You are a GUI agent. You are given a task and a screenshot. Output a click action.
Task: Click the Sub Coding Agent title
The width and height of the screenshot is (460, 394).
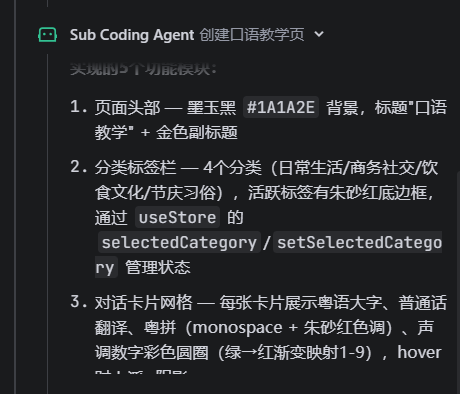click(132, 35)
